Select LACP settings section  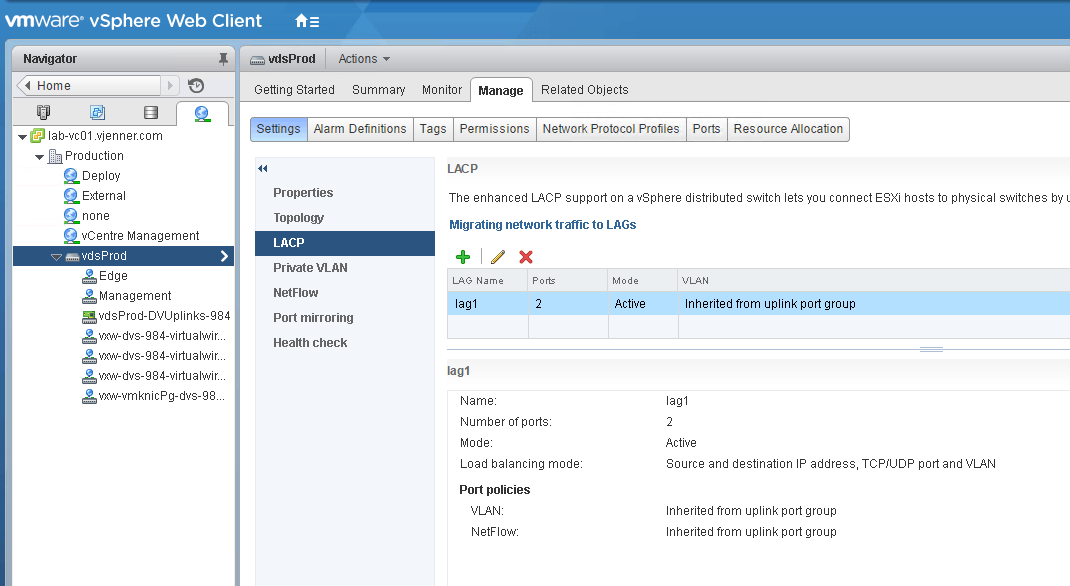(x=345, y=243)
